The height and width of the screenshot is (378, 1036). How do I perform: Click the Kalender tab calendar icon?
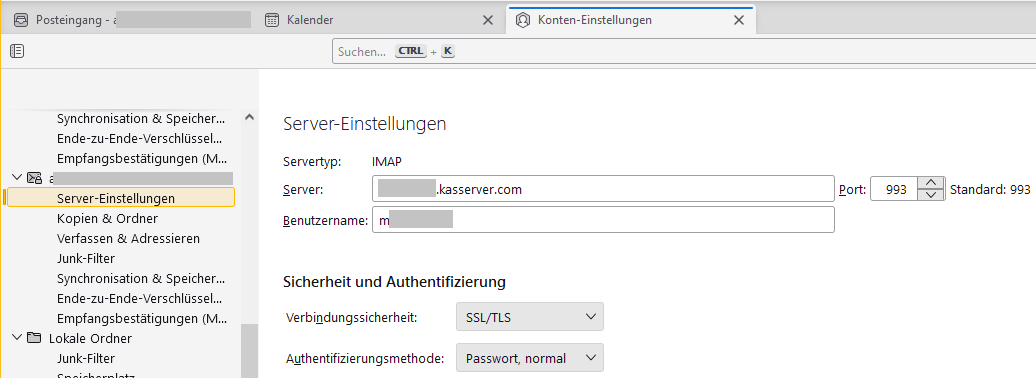(x=272, y=20)
